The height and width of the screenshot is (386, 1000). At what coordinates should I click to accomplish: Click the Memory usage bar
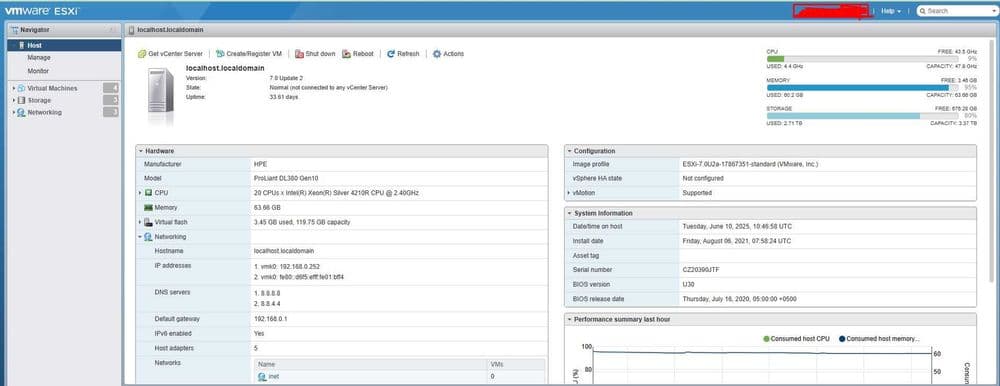[862, 87]
